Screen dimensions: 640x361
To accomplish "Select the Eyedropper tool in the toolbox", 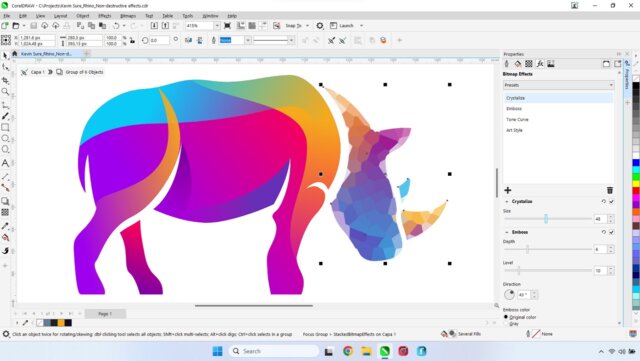I will tap(5, 226).
